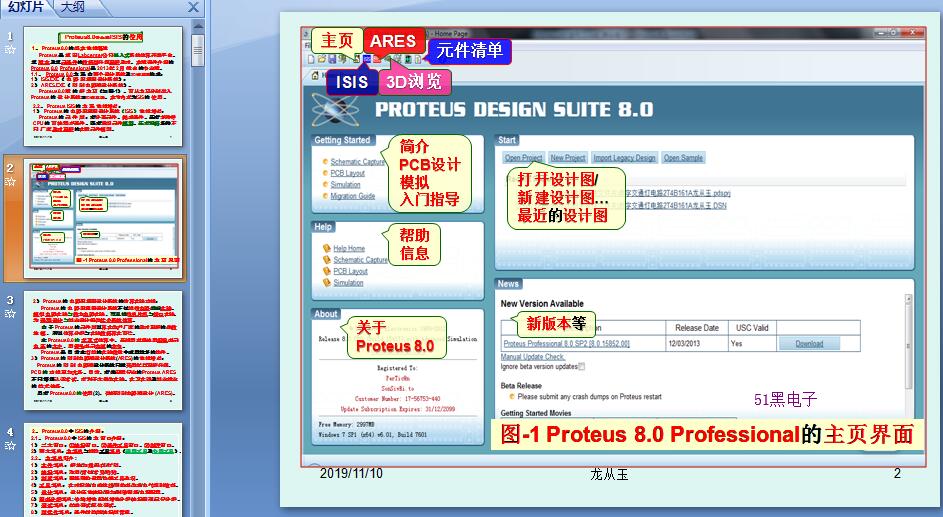The width and height of the screenshot is (943, 517).
Task: Click the News panel scroll-up arrow
Action: 908,299
